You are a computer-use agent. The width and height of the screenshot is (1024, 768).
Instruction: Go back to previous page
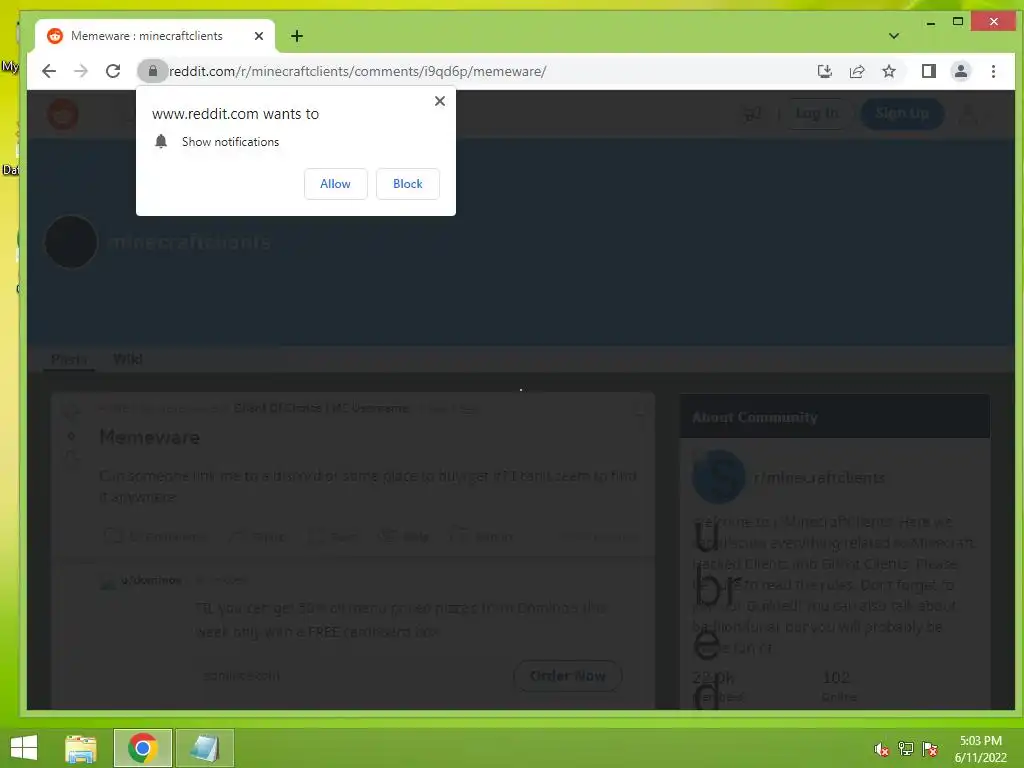coord(49,71)
